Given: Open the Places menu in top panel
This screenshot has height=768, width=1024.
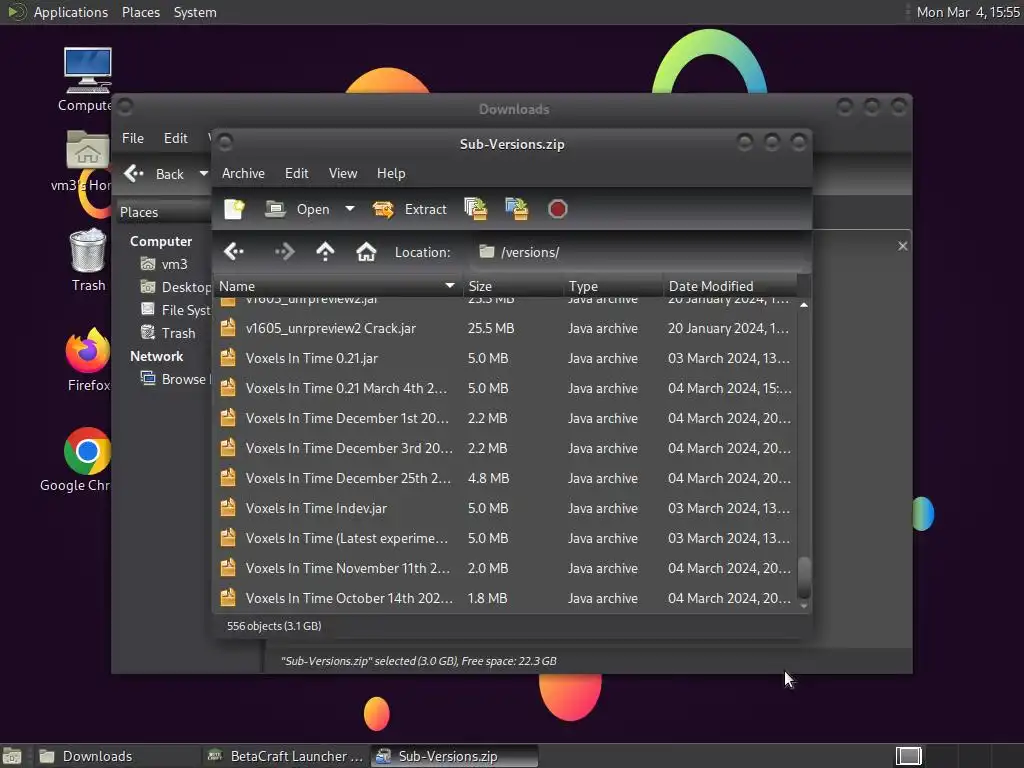Looking at the screenshot, I should pos(140,12).
